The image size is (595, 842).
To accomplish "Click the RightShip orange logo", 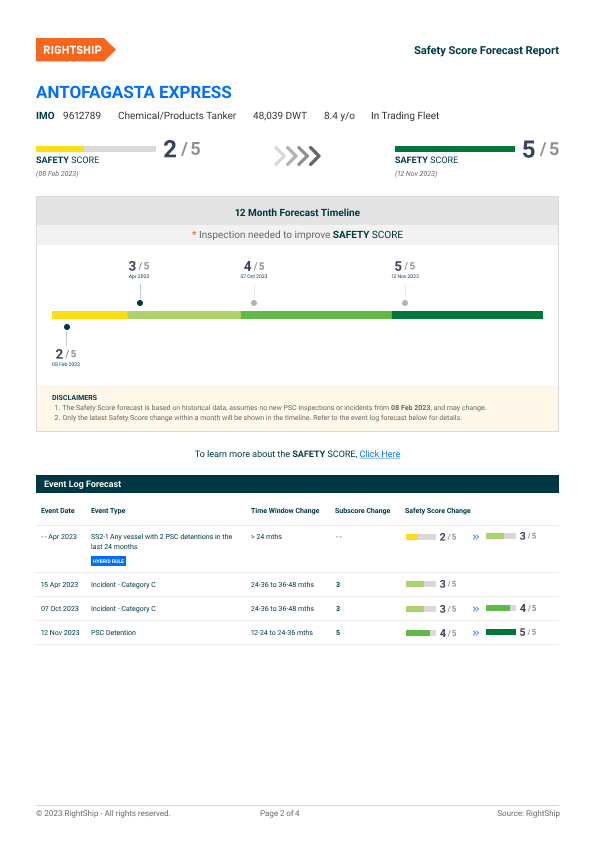I will click(75, 50).
